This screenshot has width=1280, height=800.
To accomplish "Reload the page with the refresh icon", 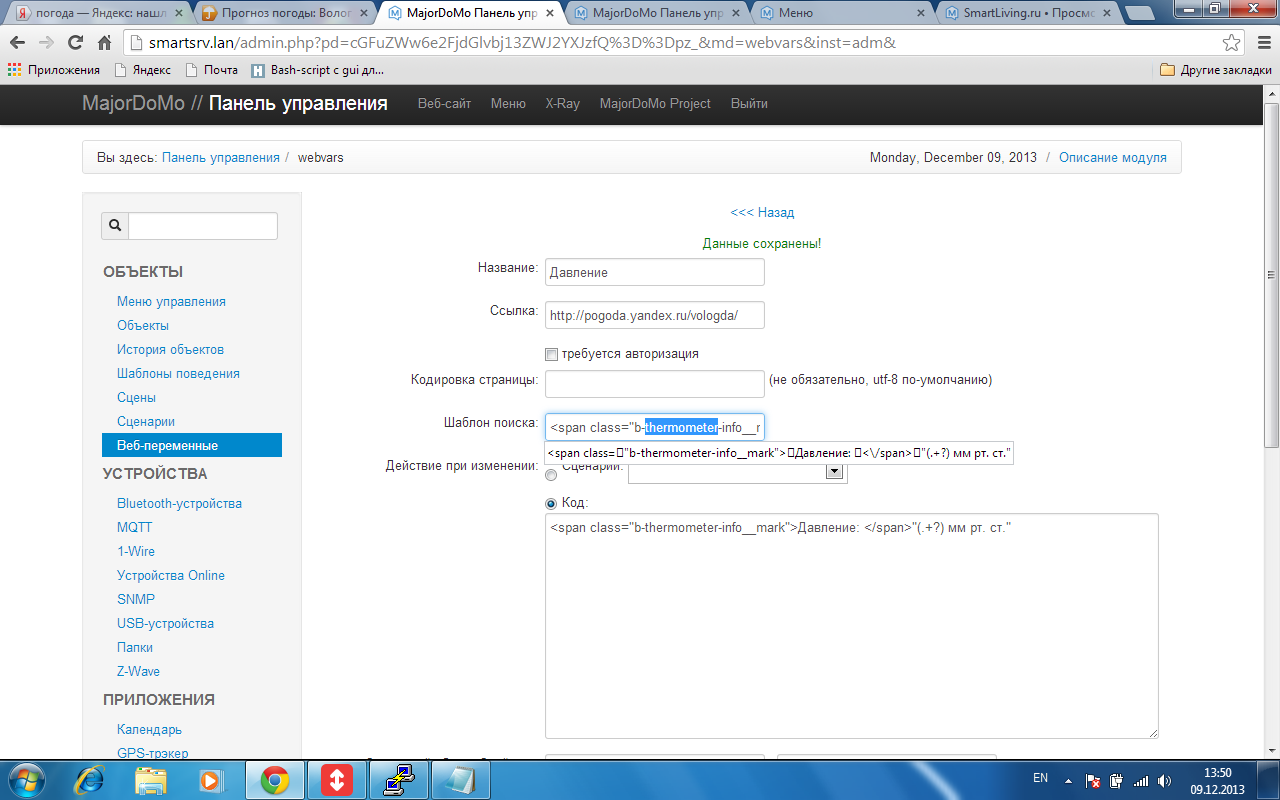I will [x=75, y=43].
